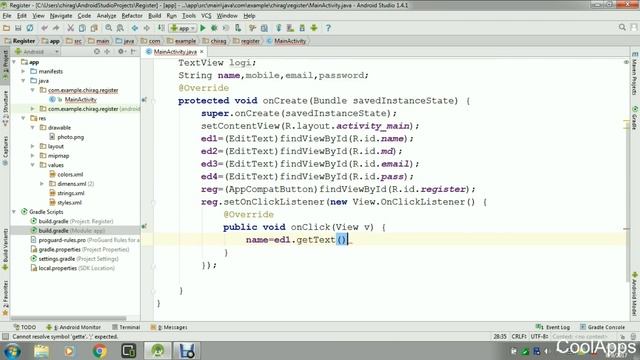
Task: Open the Event Log
Action: click(x=553, y=327)
